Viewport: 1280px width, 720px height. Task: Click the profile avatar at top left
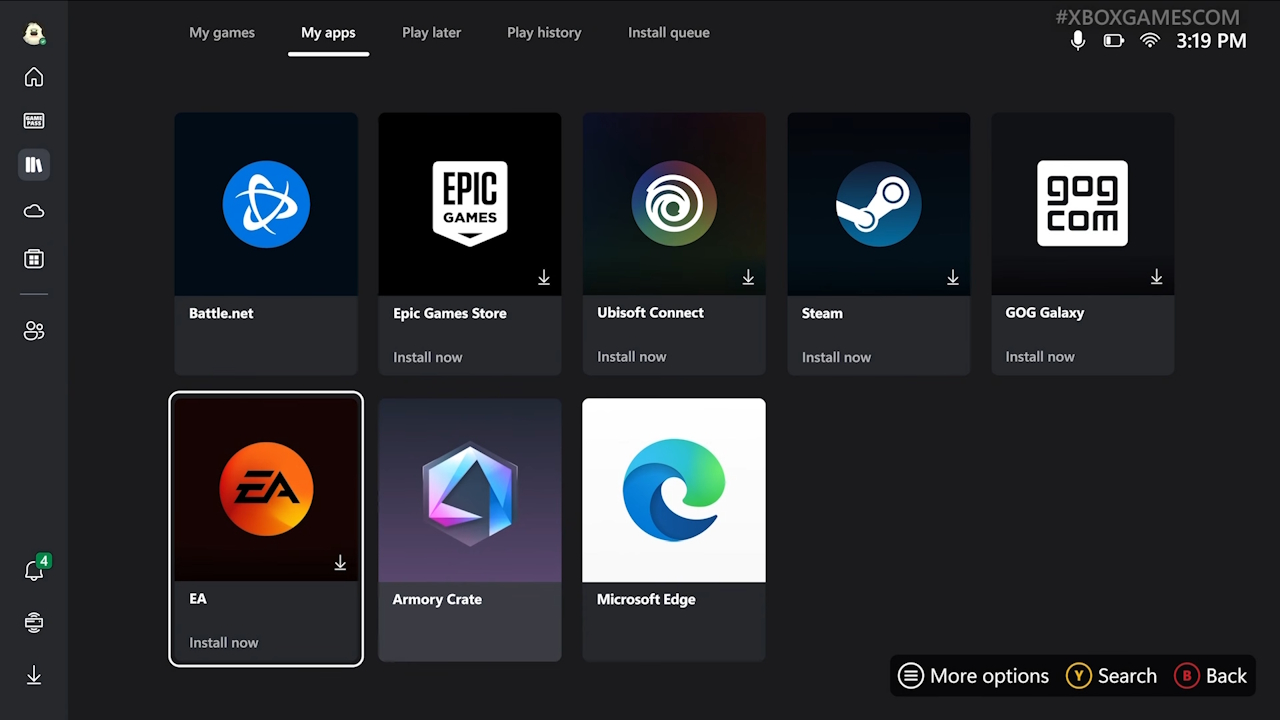(x=34, y=33)
